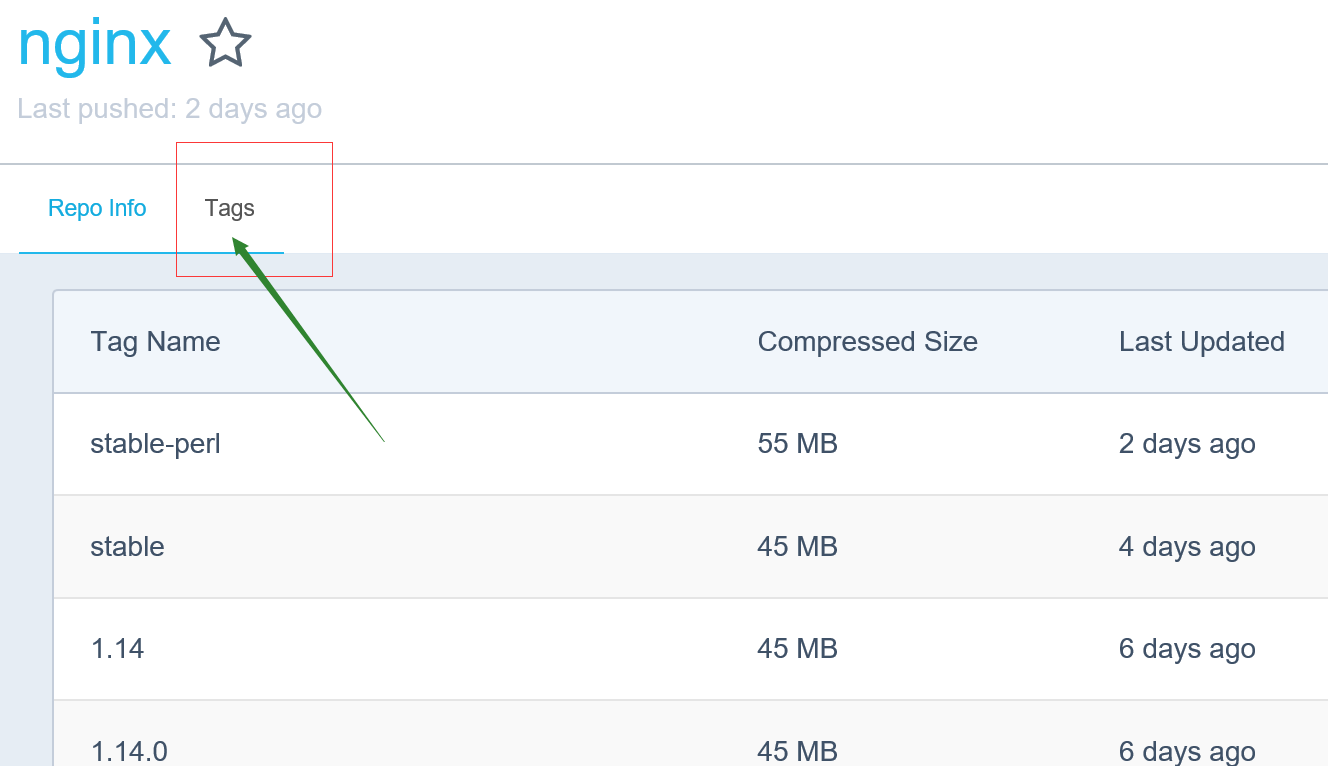Click the Last Updated column header
Screen dimensions: 1328x766
click(x=1202, y=342)
